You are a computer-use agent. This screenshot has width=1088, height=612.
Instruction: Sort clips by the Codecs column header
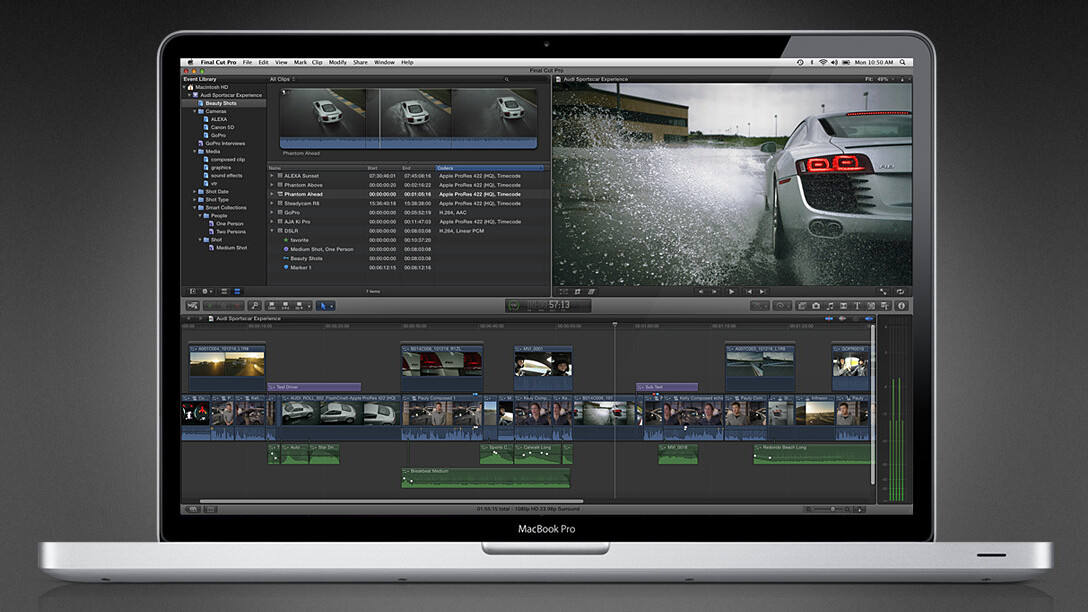pos(489,167)
